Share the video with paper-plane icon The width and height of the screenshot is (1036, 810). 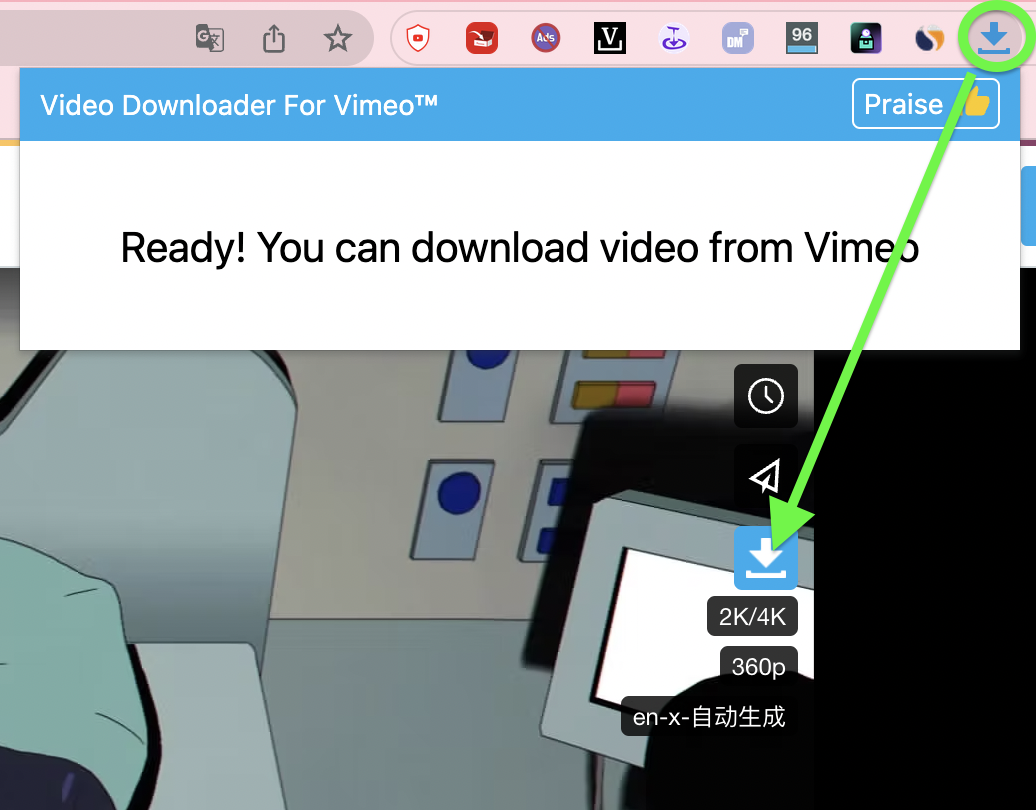tap(766, 476)
